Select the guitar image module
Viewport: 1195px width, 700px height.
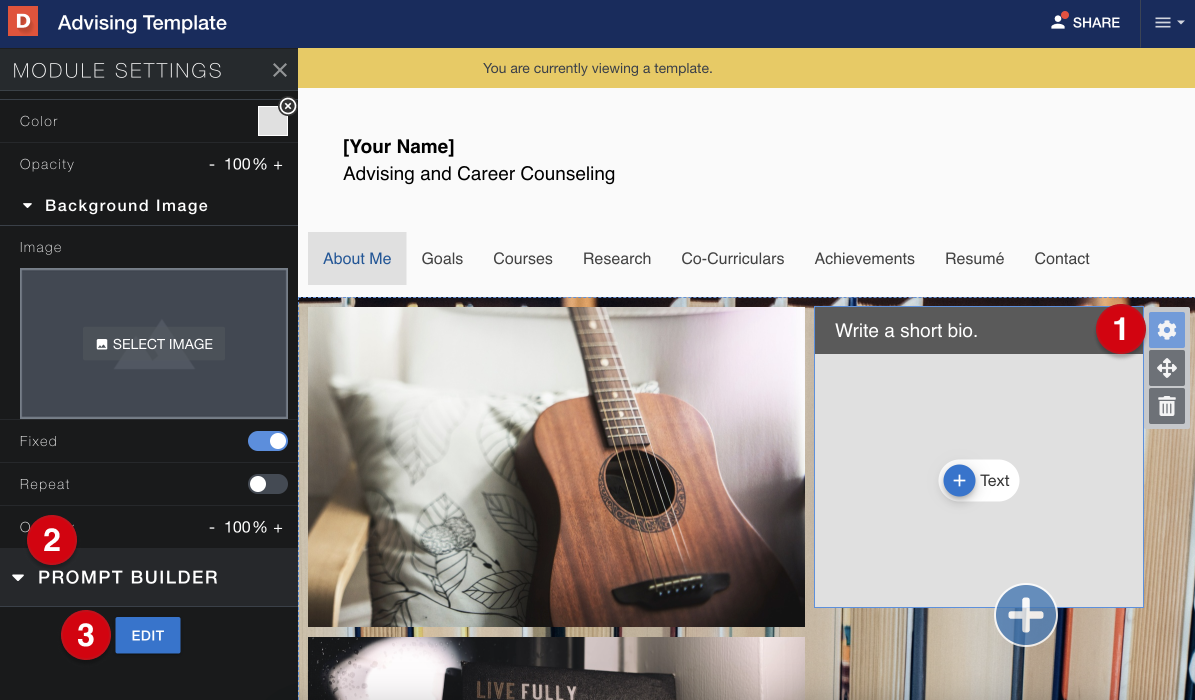(x=556, y=467)
